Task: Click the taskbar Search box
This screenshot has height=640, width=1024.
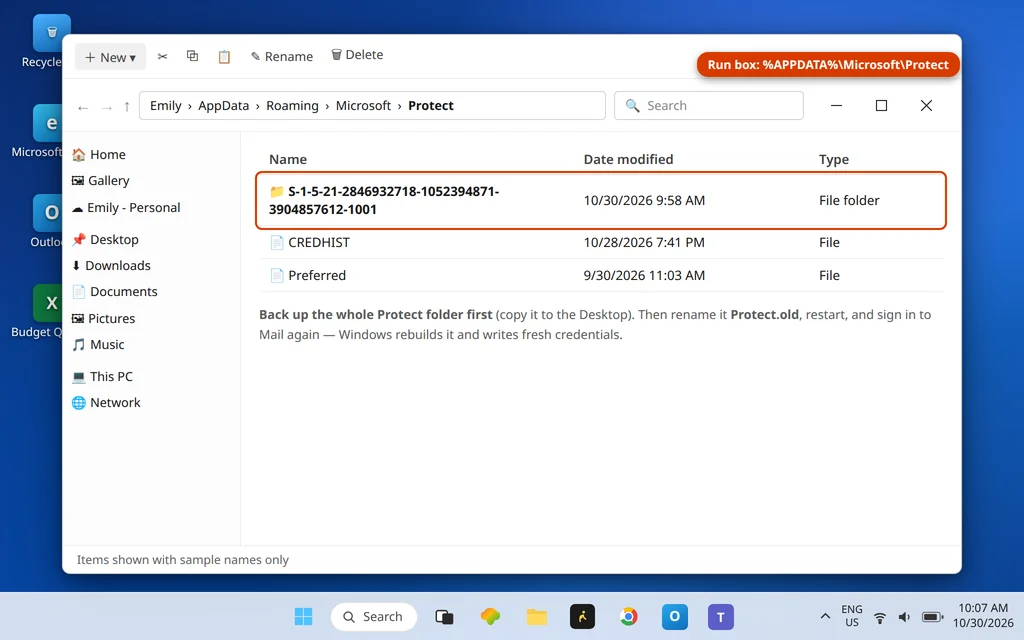Action: point(374,616)
